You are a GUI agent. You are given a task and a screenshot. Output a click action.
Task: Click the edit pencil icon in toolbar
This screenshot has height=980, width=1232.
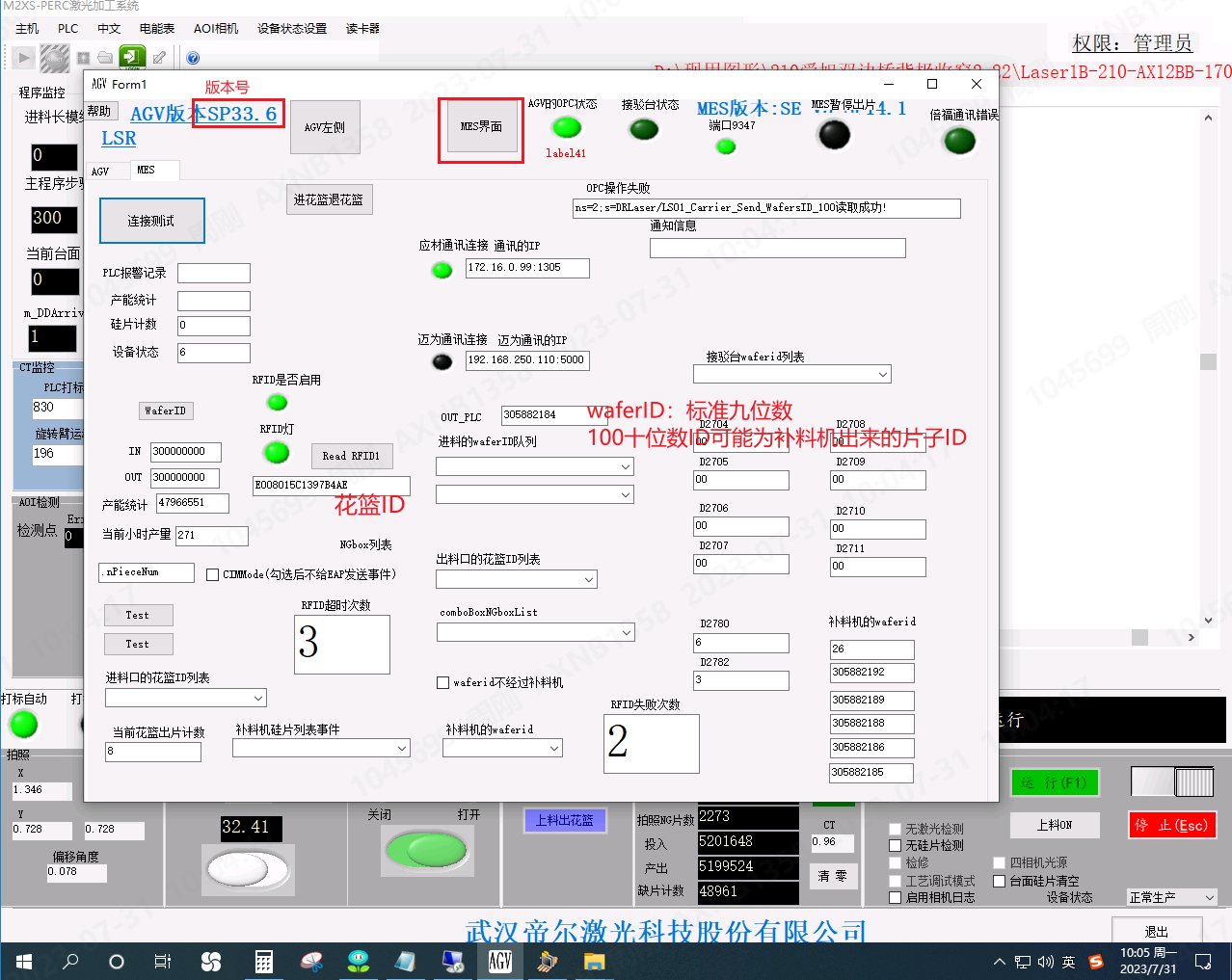(160, 58)
